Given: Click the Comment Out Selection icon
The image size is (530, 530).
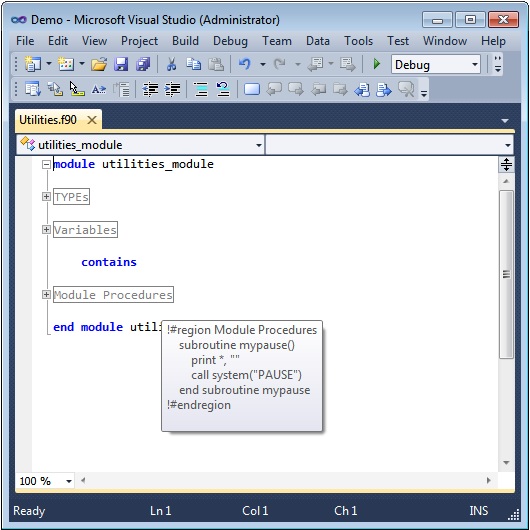Looking at the screenshot, I should (x=201, y=90).
